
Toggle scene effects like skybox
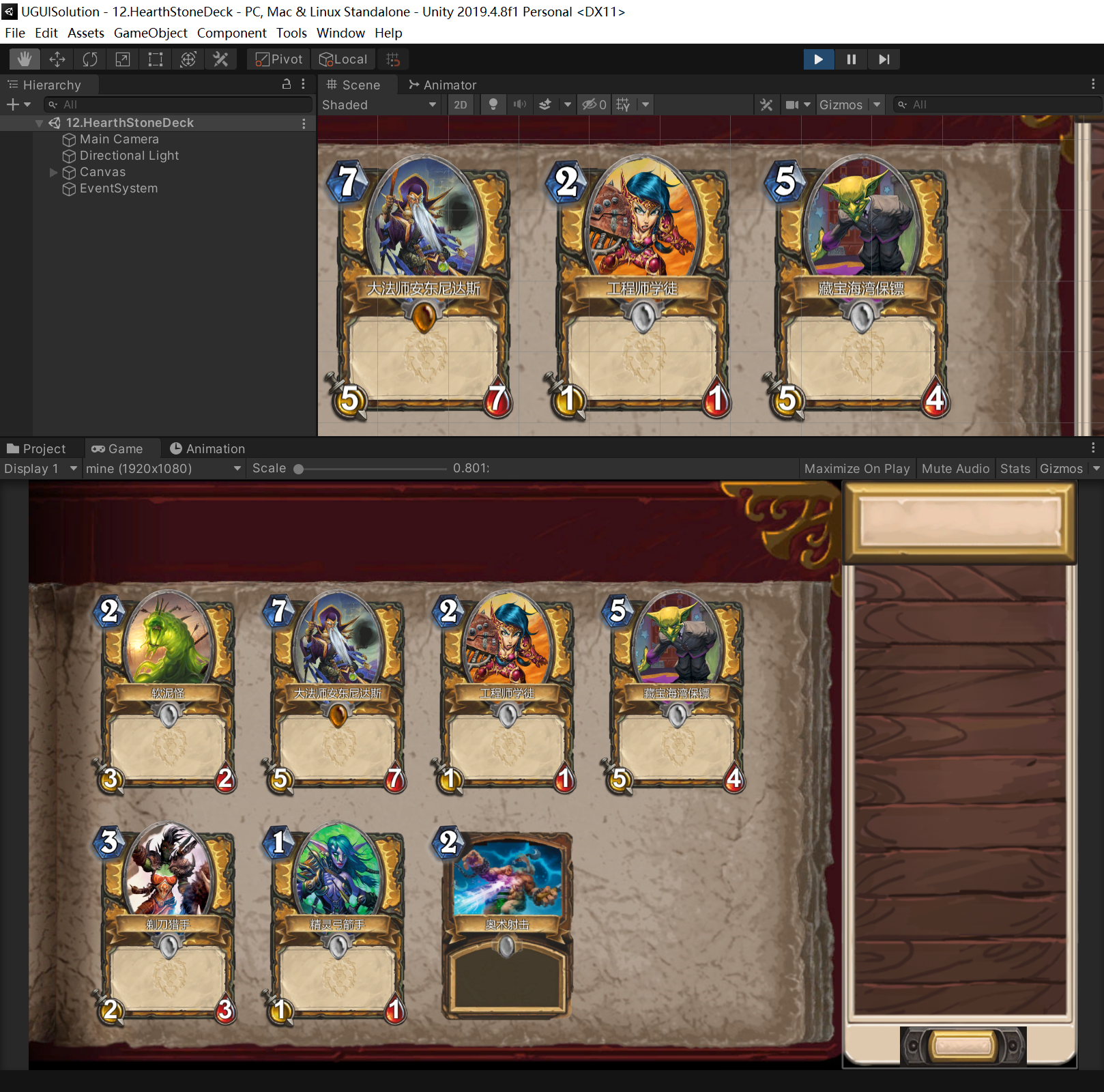[x=545, y=104]
